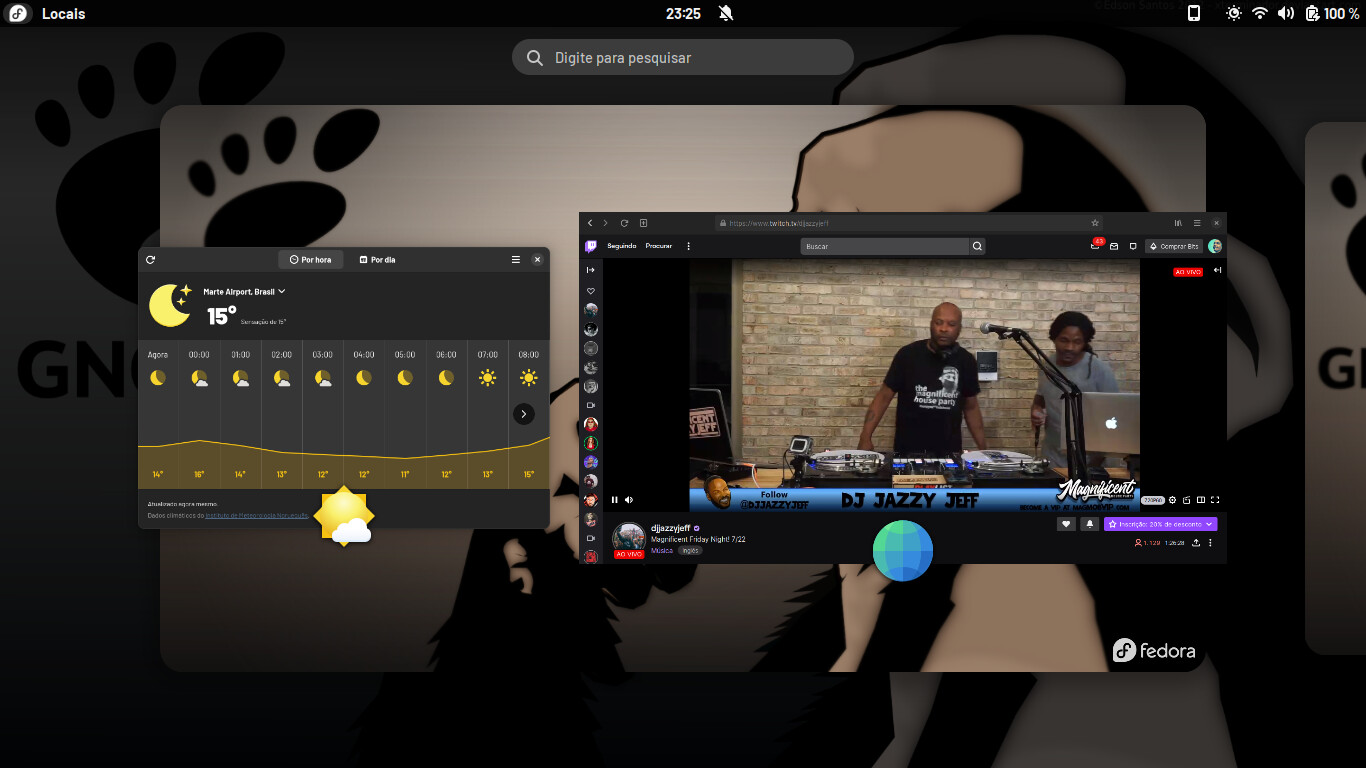This screenshot has width=1366, height=768.
Task: Open the browser hamburger menu
Action: pyautogui.click(x=1197, y=223)
